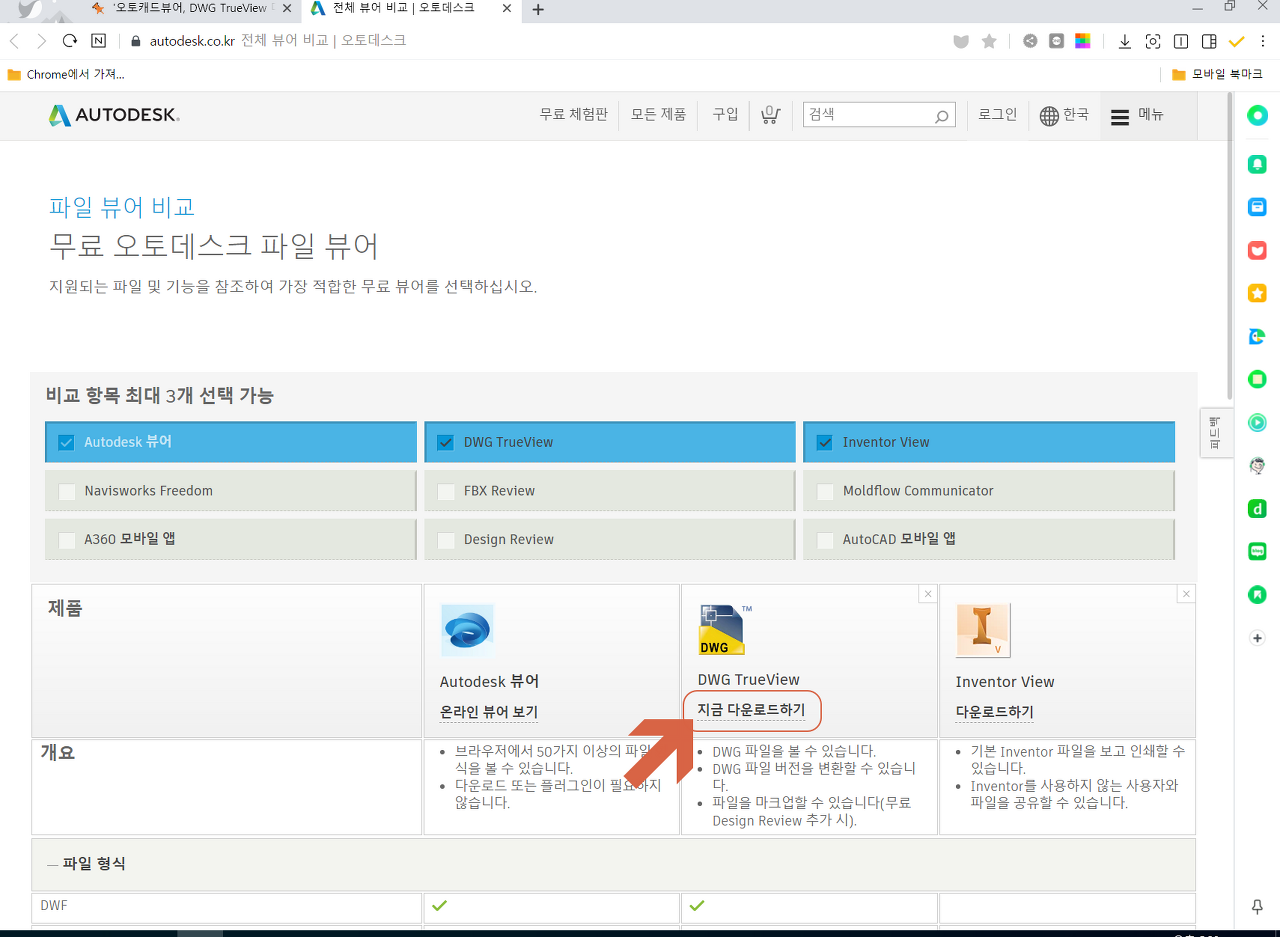Open a new tab with the plus button
Screen dimensions: 1280x937
point(538,10)
